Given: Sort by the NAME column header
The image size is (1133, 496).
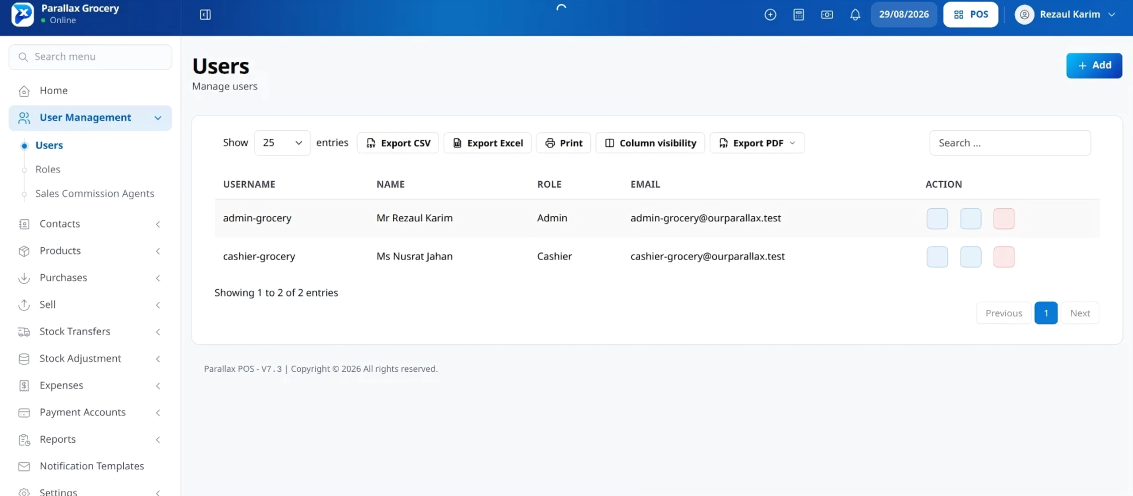Looking at the screenshot, I should (x=390, y=184).
